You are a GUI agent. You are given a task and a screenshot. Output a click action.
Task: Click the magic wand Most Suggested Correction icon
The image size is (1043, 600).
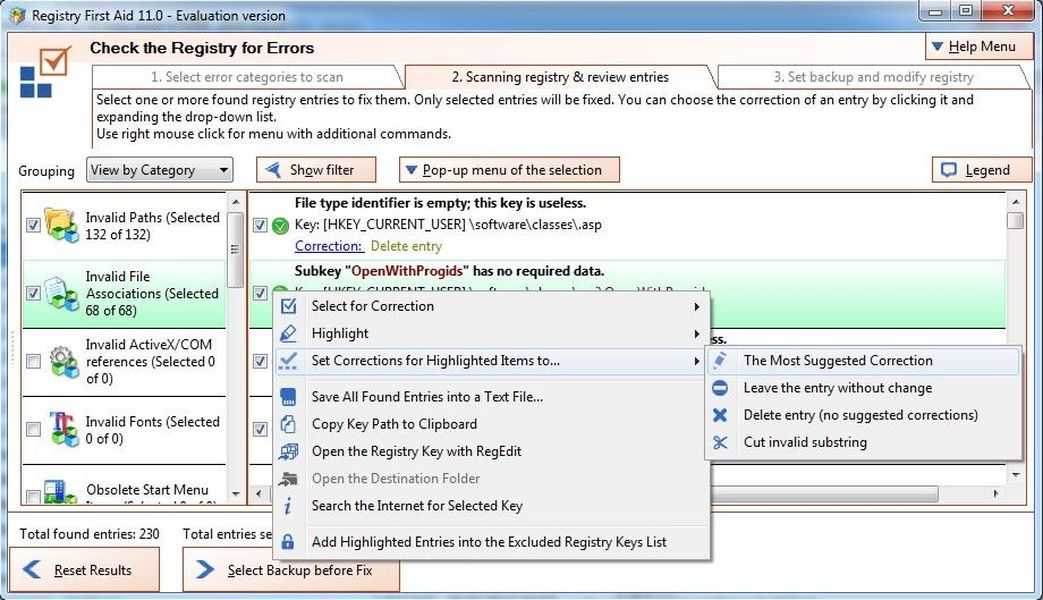click(x=723, y=361)
